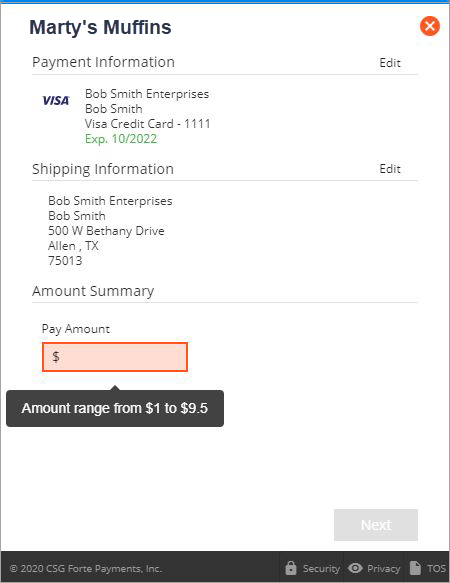The height and width of the screenshot is (583, 450).
Task: Click the Privacy eye icon
Action: 355,568
